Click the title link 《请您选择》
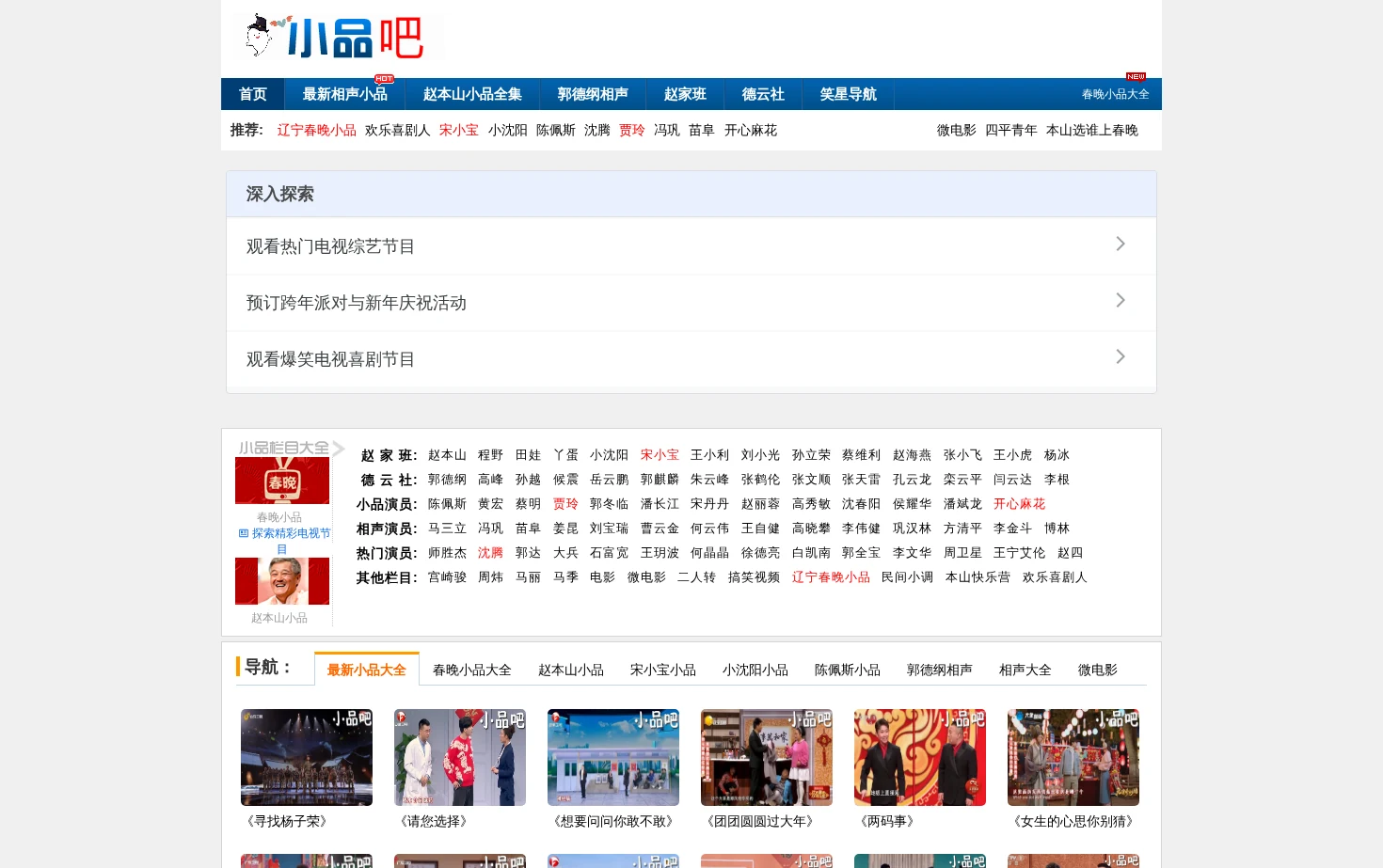Viewport: 1383px width, 868px height. point(435,822)
